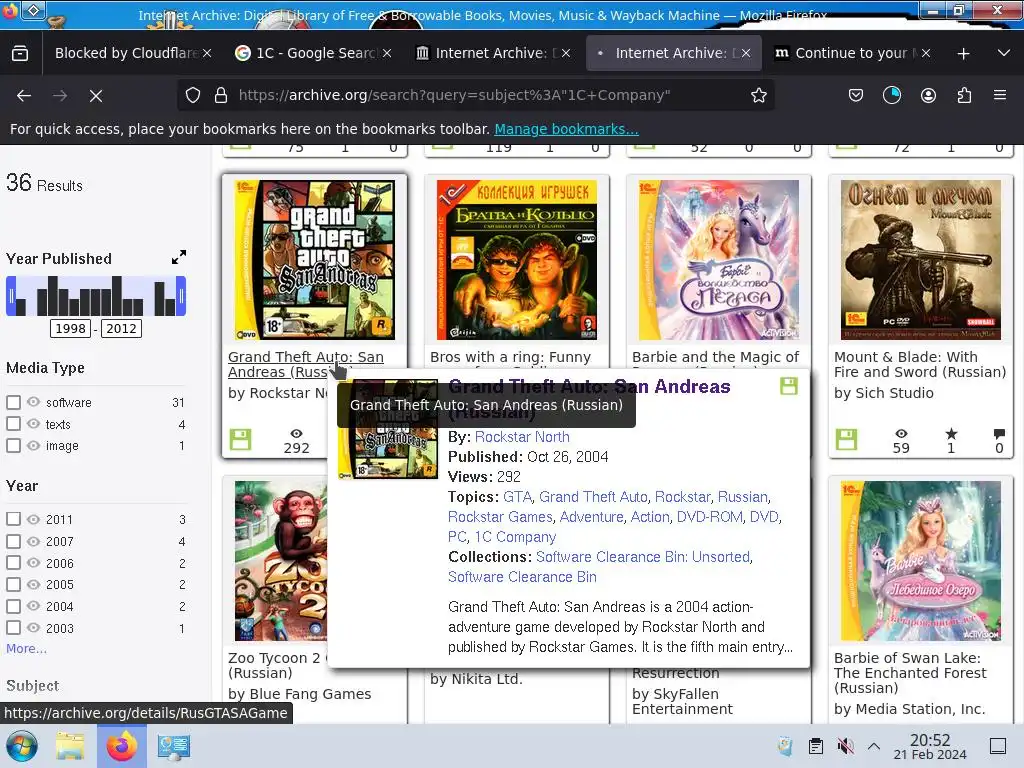The height and width of the screenshot is (768, 1024).
Task: Click the Mount & Blade software floppy icon
Action: [846, 439]
